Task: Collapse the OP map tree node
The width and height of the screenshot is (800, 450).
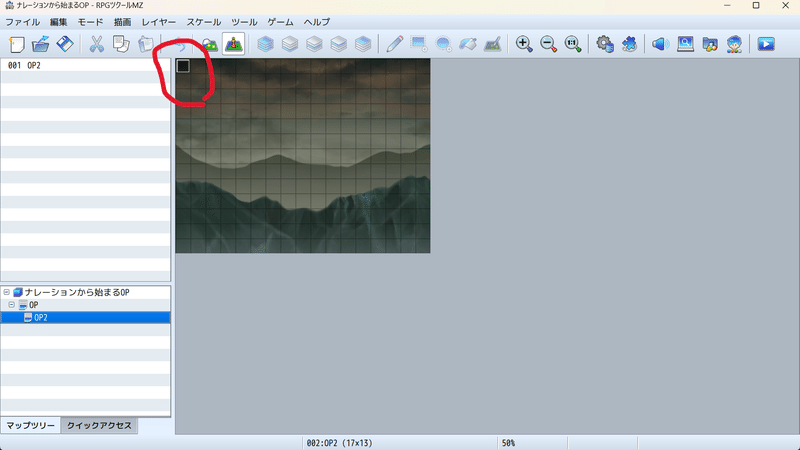Action: click(11, 305)
